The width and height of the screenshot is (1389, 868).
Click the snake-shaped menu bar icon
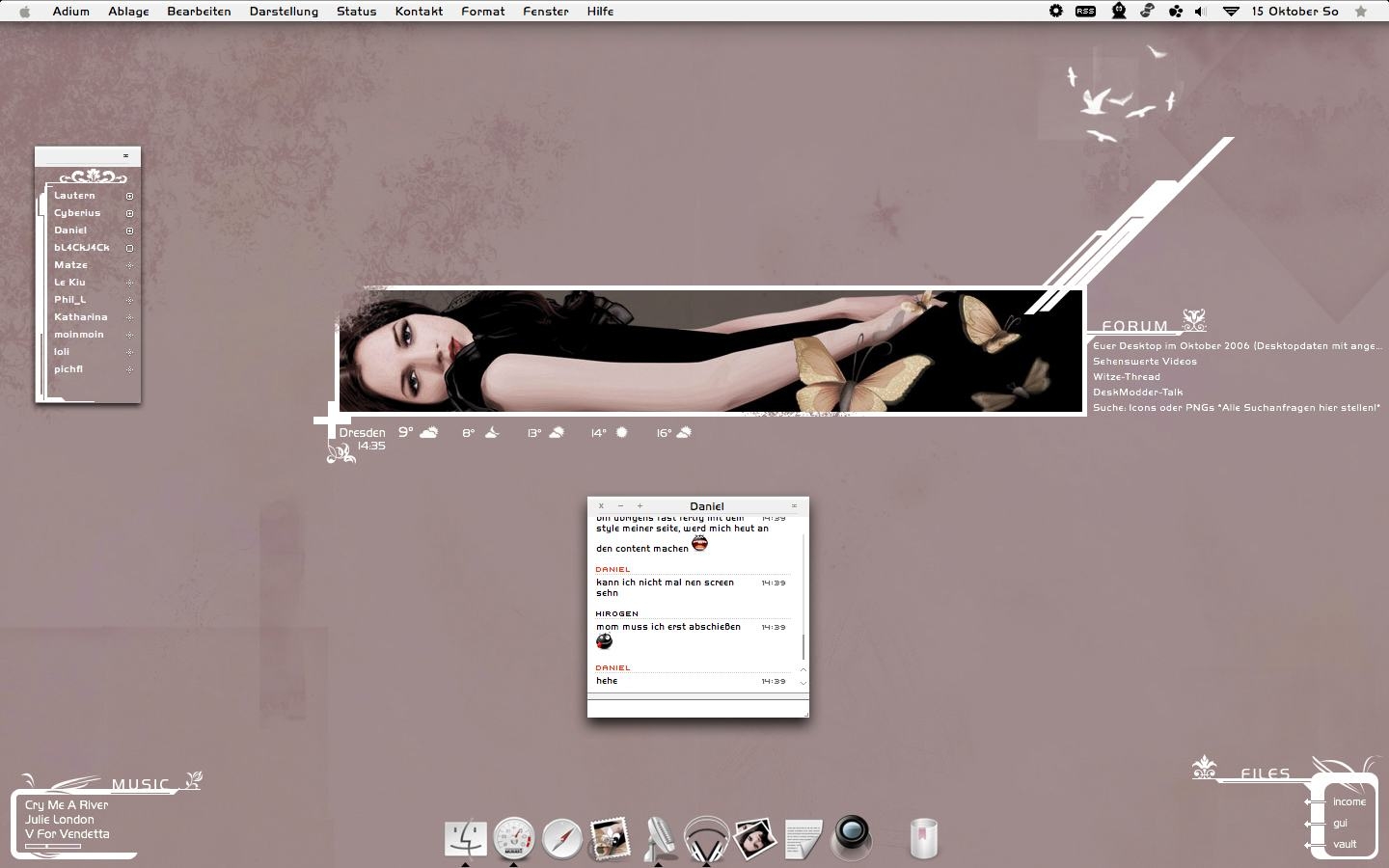(1147, 12)
